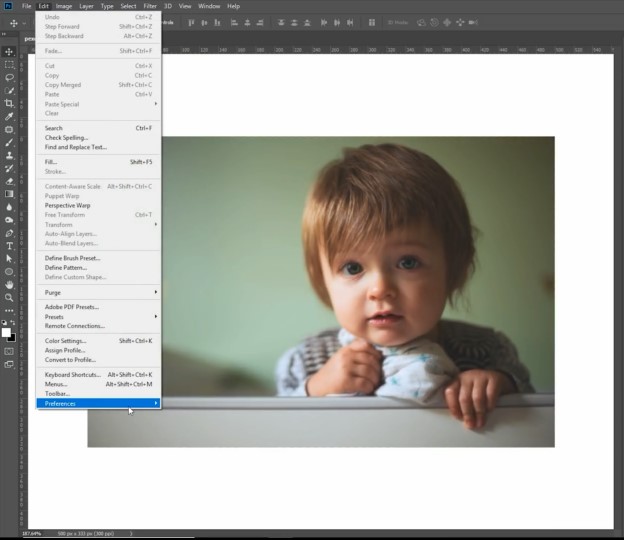This screenshot has width=624, height=540.
Task: Select the Lasso tool
Action: tap(9, 78)
